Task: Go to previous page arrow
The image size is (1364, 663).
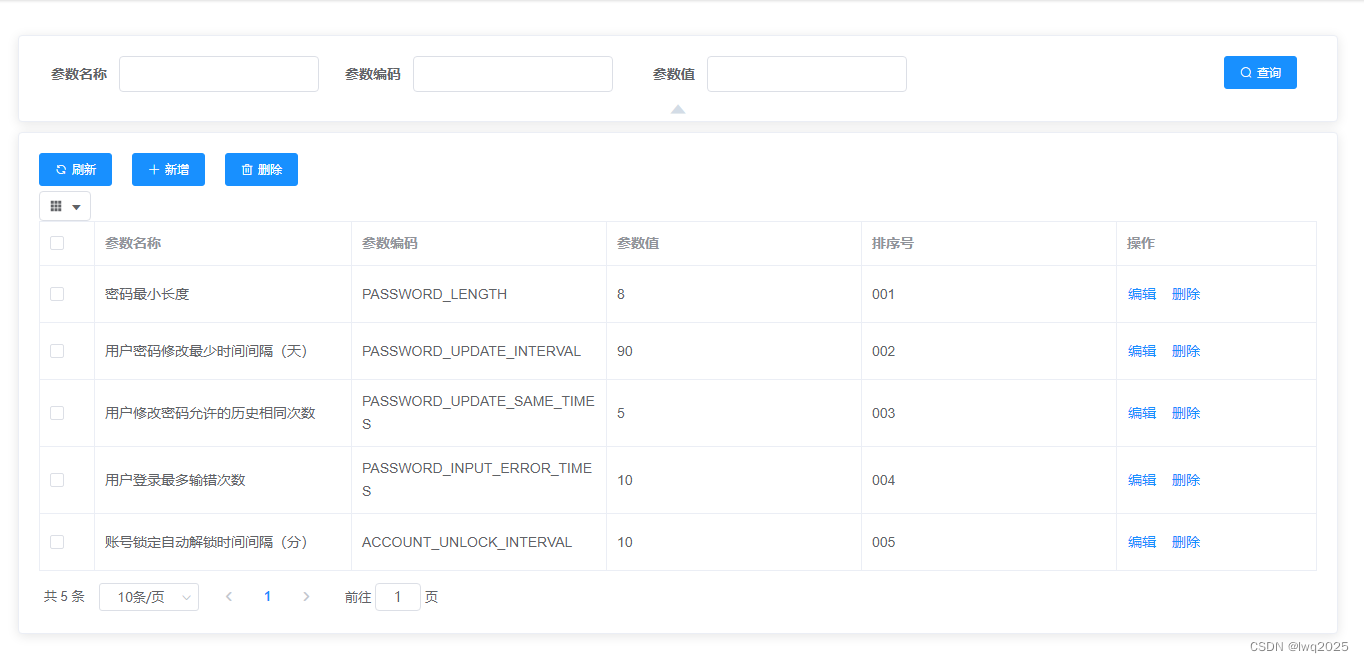Action: click(x=229, y=597)
